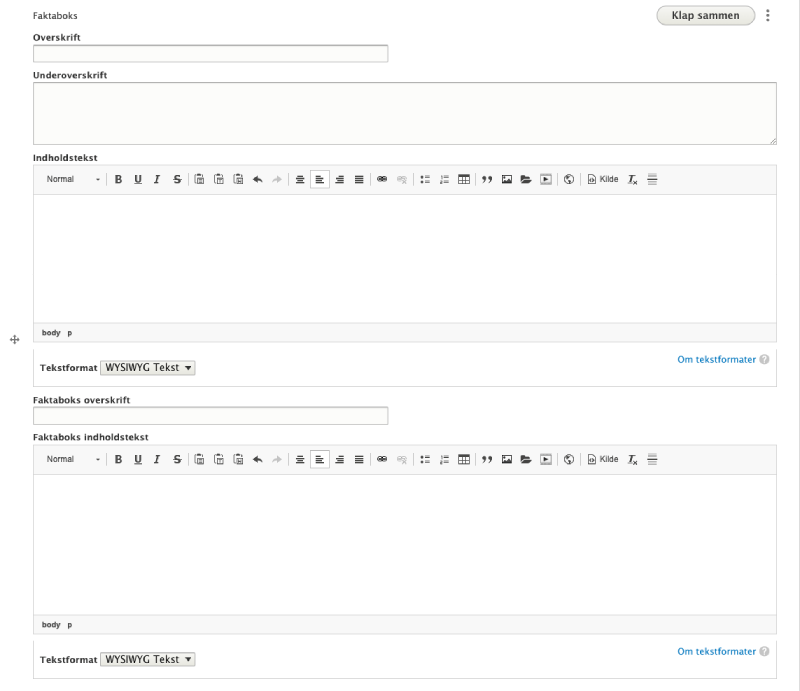Click undo arrow in Indholdstekst toolbar

[257, 180]
